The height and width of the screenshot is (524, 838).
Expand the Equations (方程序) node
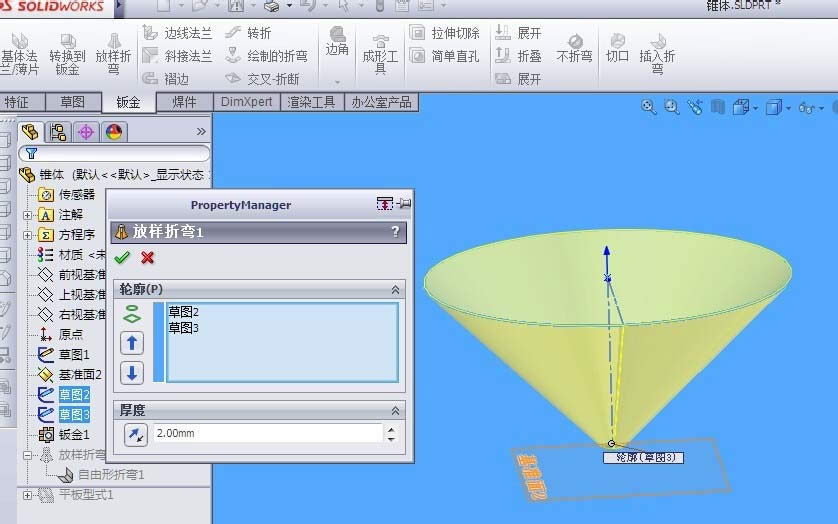[27, 235]
